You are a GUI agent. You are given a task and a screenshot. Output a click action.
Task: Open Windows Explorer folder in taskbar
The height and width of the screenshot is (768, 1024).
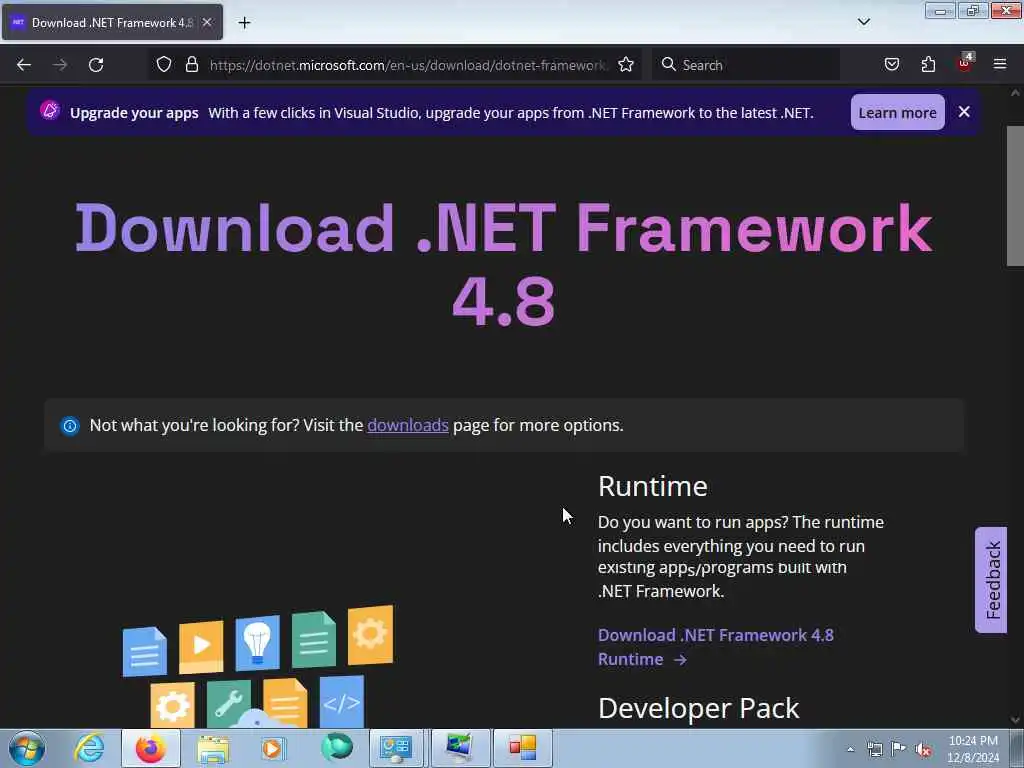click(x=212, y=748)
